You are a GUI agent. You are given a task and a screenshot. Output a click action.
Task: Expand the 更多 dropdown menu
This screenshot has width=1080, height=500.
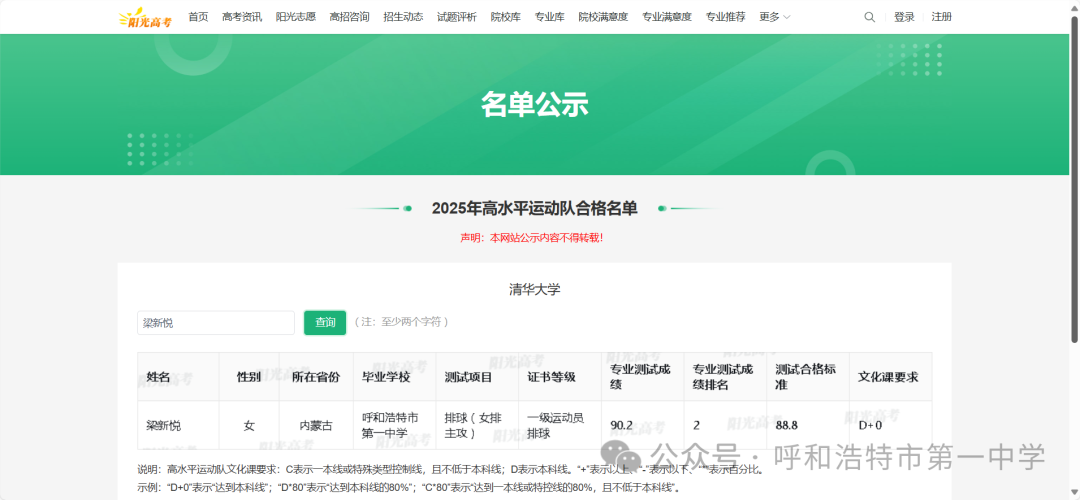775,17
